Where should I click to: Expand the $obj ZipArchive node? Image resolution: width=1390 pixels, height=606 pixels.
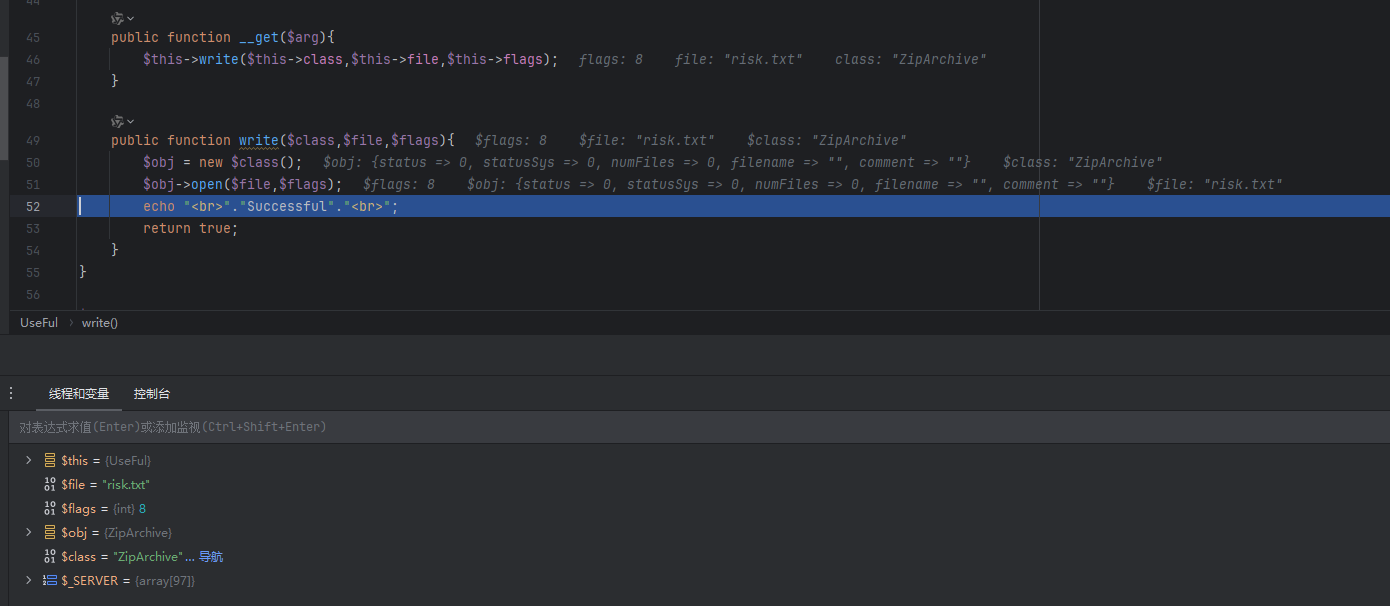(29, 532)
